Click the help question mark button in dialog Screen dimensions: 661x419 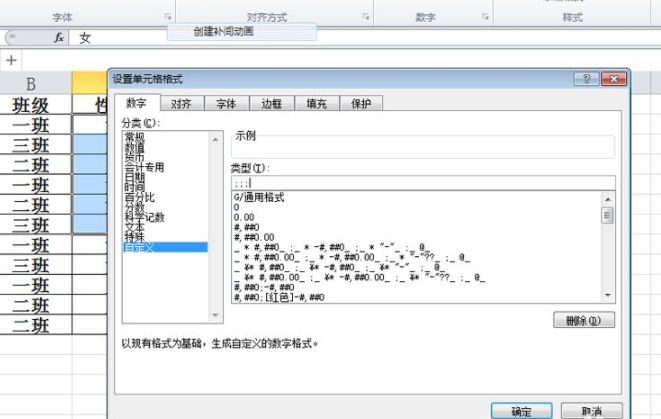586,79
